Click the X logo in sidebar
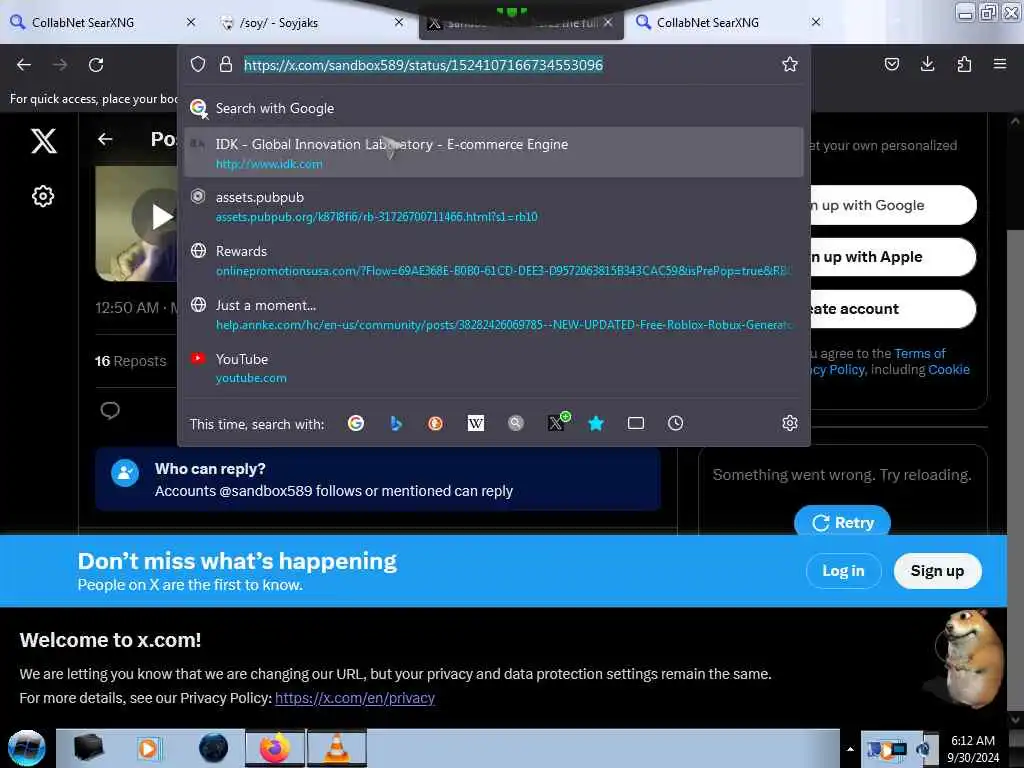 point(44,140)
